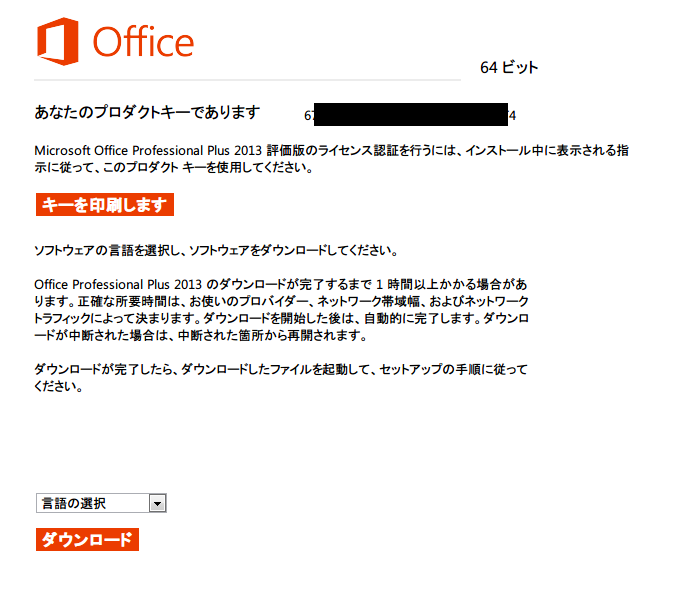Start the ダウンロード button

click(87, 539)
